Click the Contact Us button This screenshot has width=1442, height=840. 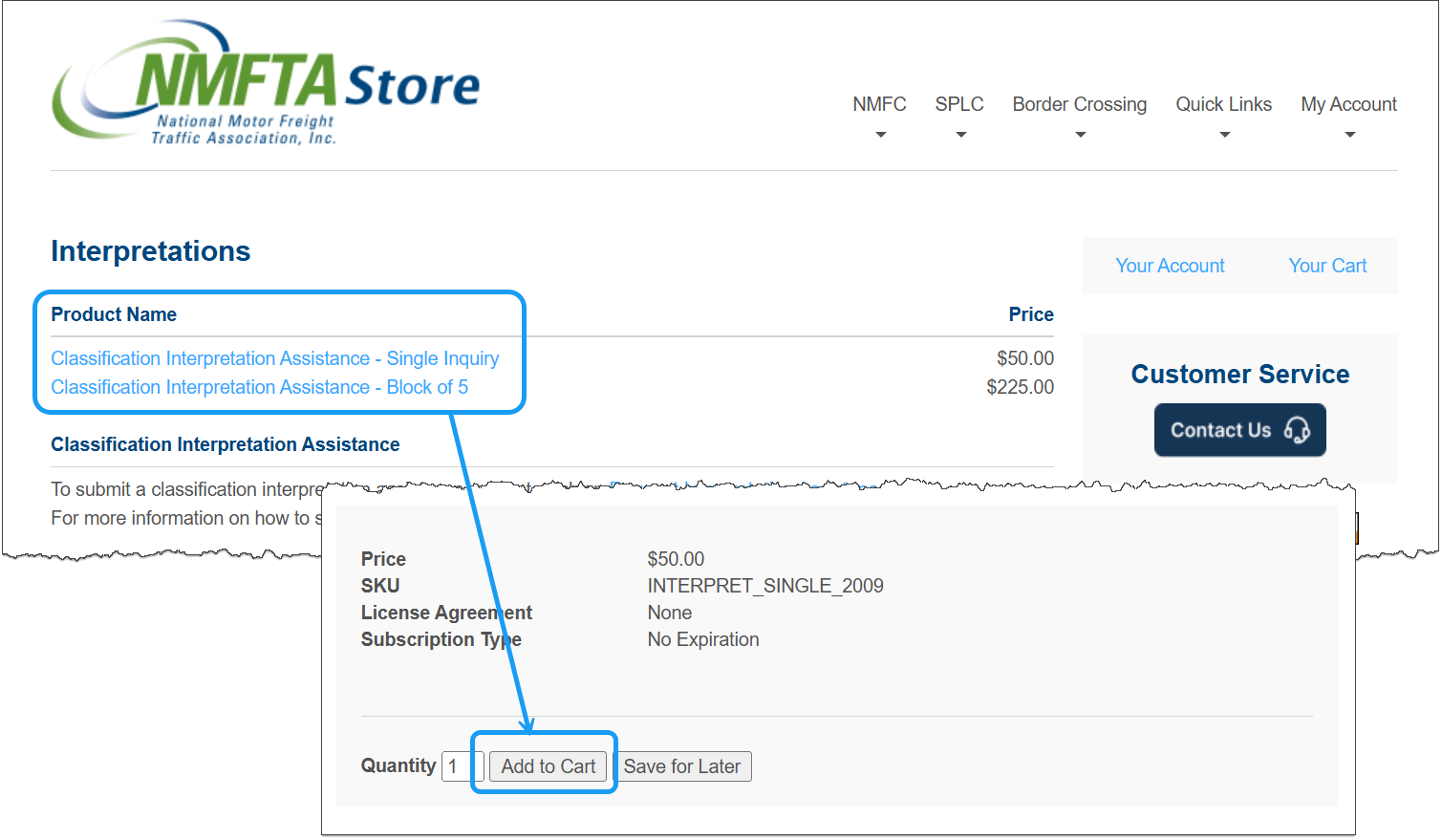[1239, 430]
